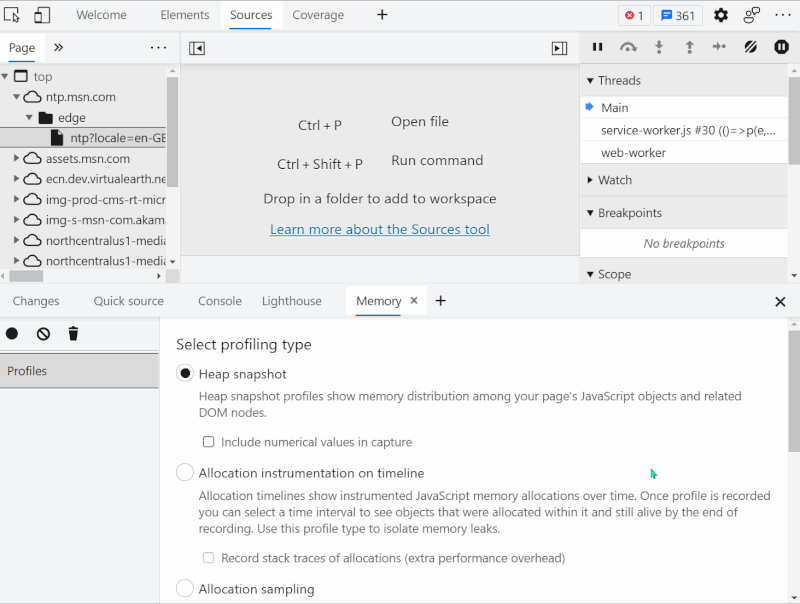Take a heap snapshot with the record icon
The height and width of the screenshot is (604, 800).
[x=11, y=332]
